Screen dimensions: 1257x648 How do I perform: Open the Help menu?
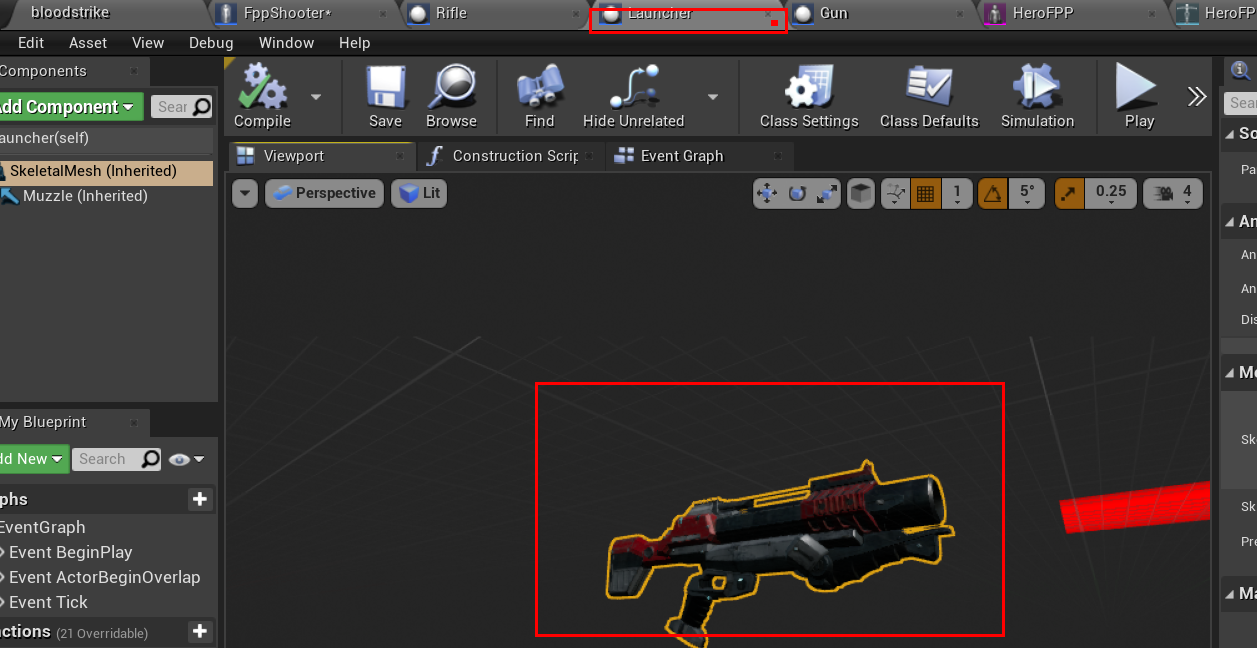[354, 43]
